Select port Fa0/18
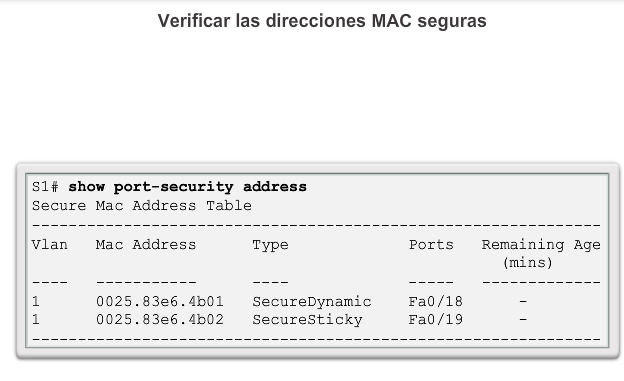Image resolution: width=624 pixels, height=381 pixels. [x=435, y=302]
